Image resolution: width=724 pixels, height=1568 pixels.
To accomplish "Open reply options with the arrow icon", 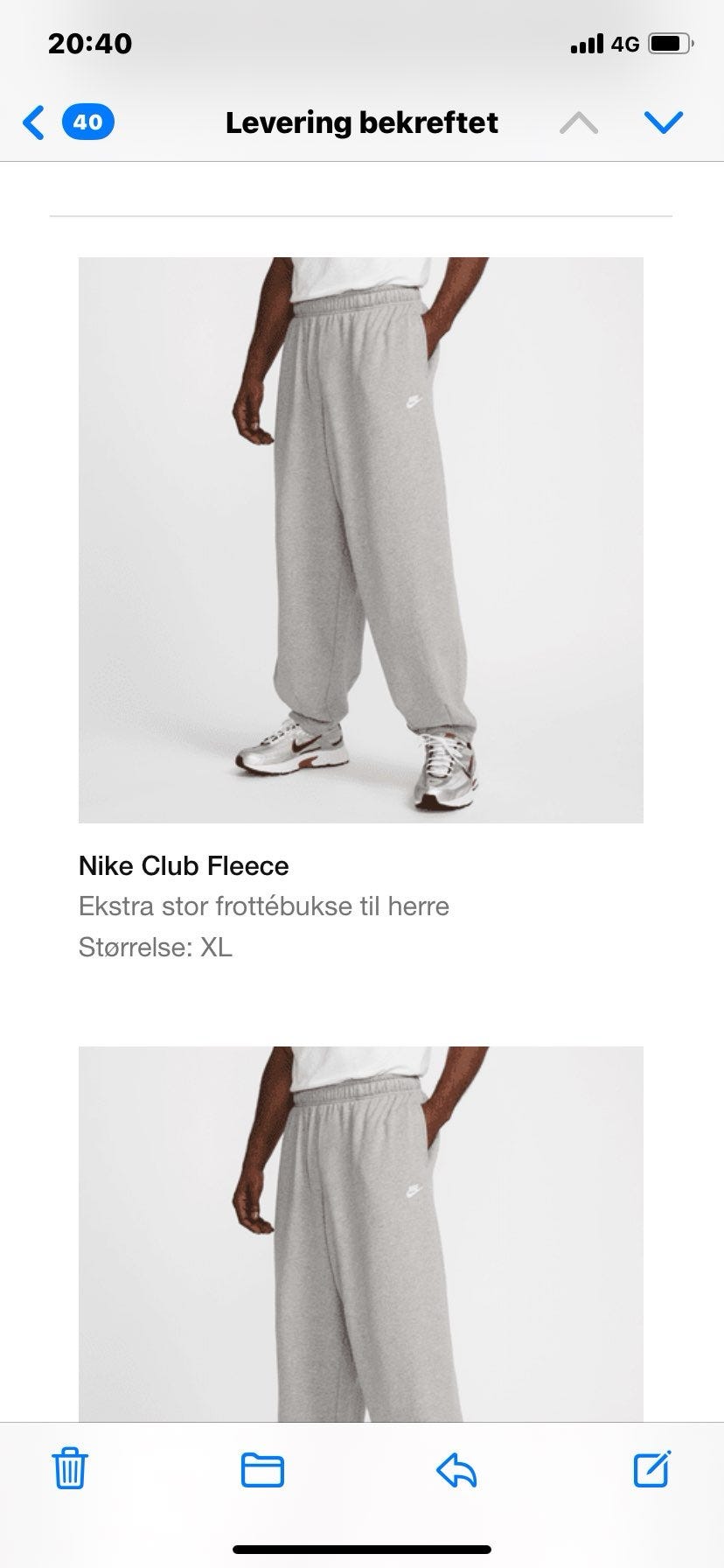I will (456, 1470).
